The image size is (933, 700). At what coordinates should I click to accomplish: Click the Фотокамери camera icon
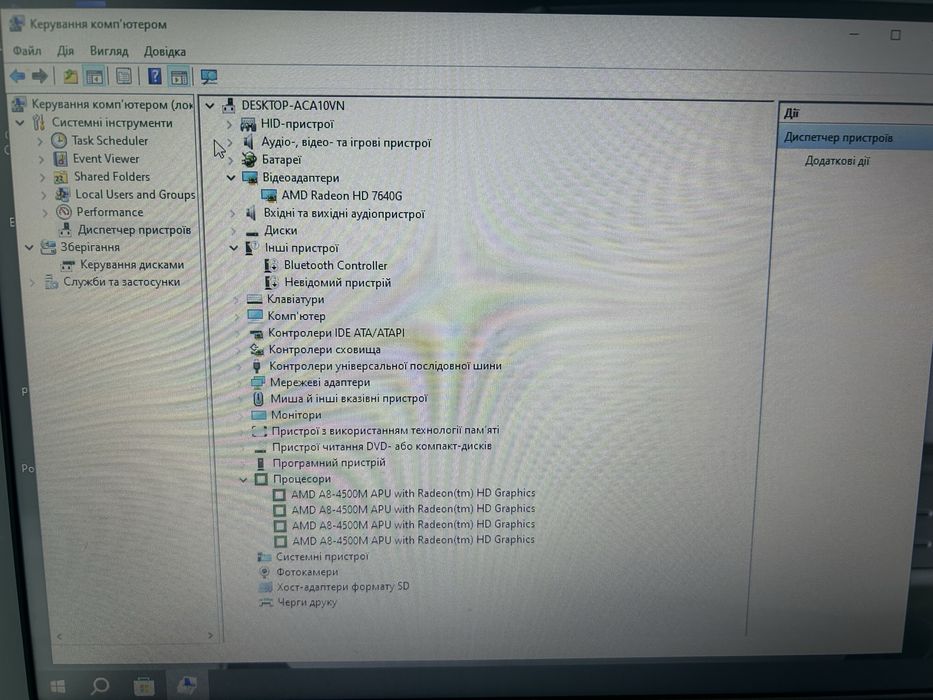click(264, 572)
